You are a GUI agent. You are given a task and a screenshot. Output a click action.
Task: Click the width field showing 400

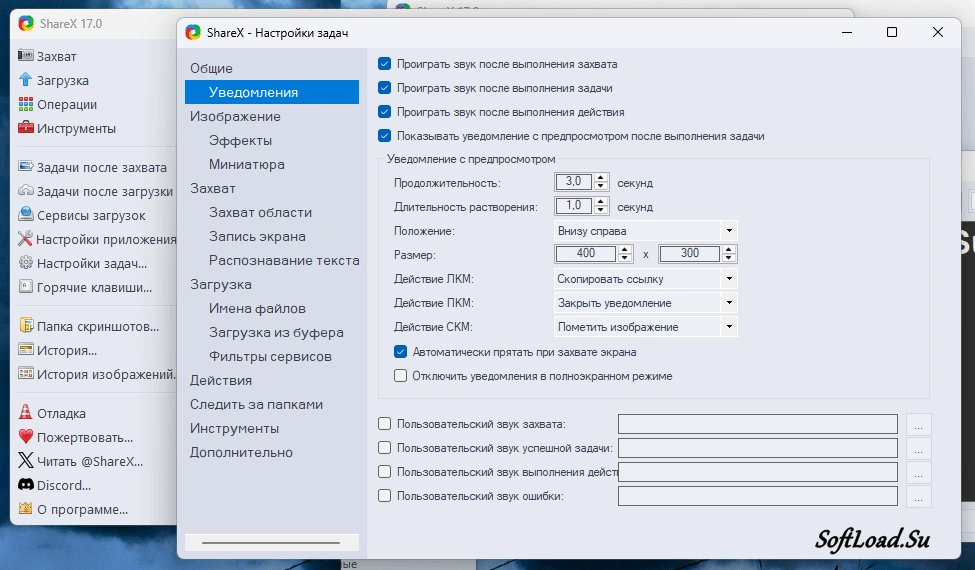click(x=586, y=254)
